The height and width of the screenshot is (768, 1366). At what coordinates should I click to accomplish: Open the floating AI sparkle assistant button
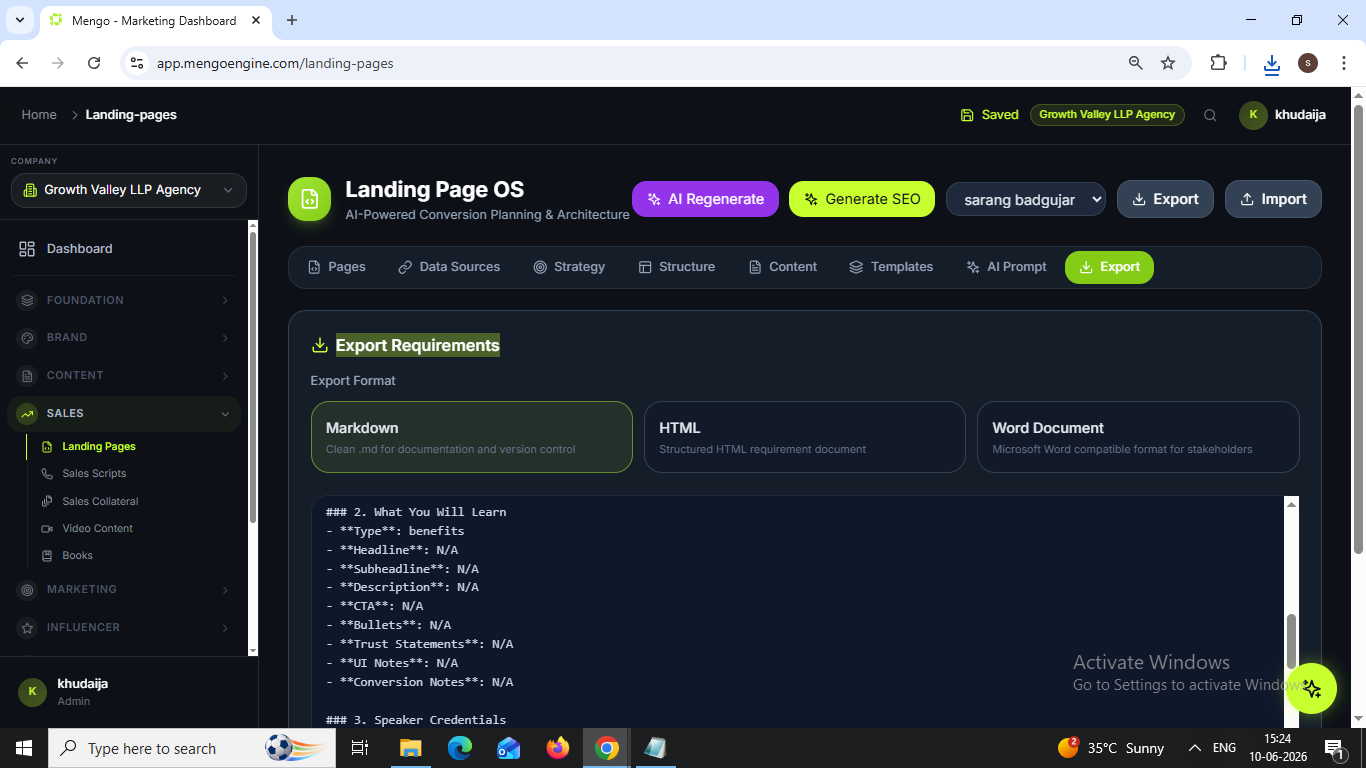tap(1311, 688)
